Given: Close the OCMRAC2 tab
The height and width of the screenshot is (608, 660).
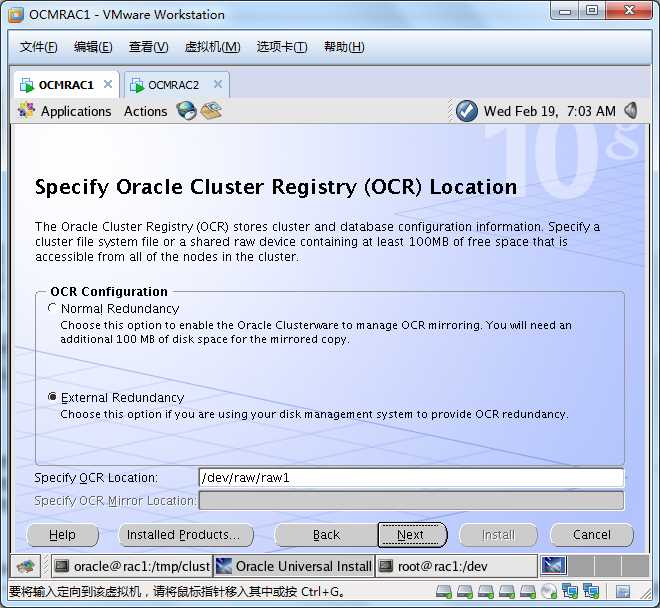Looking at the screenshot, I should (218, 84).
